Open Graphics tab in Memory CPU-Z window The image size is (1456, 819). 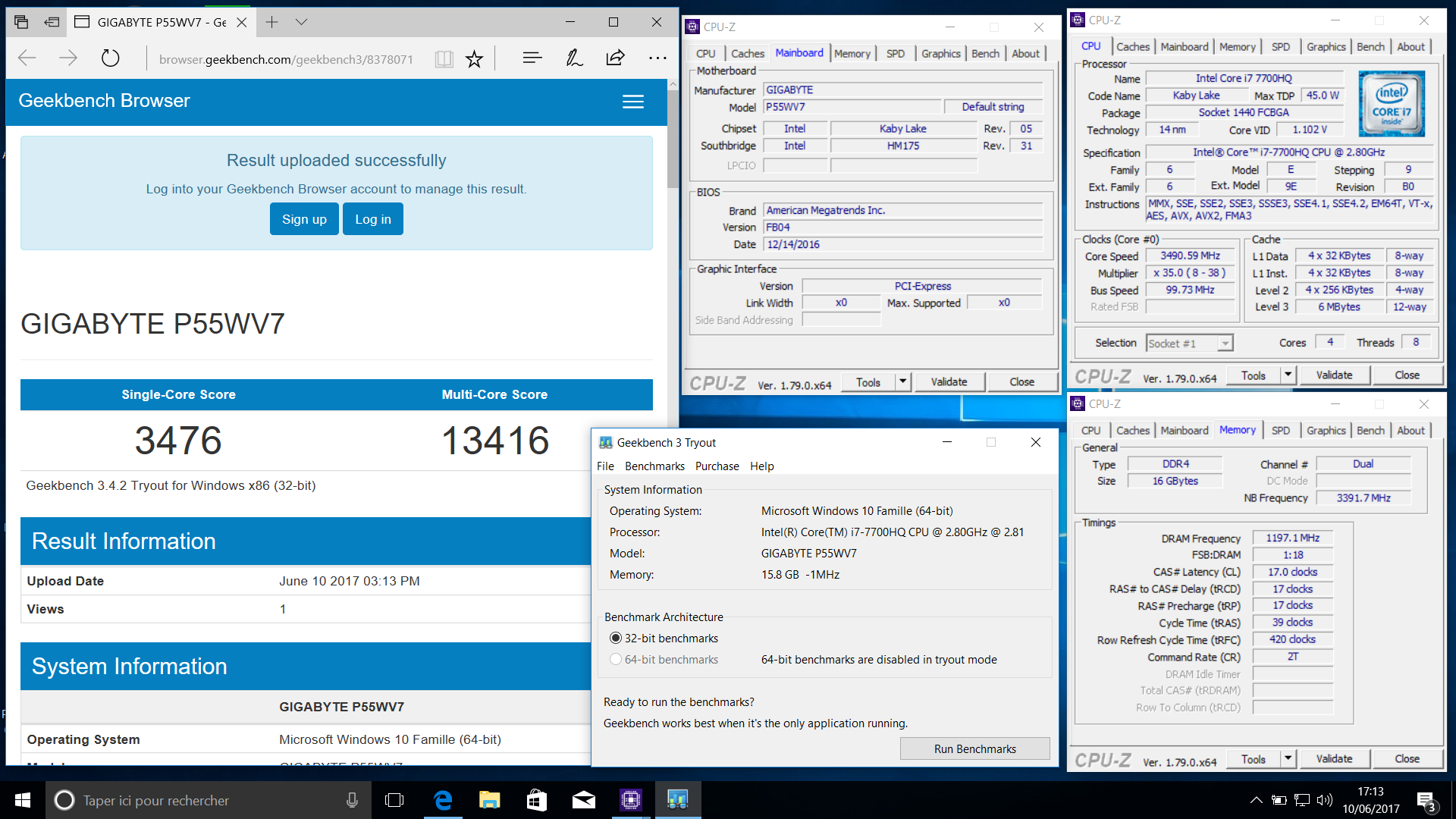1326,431
